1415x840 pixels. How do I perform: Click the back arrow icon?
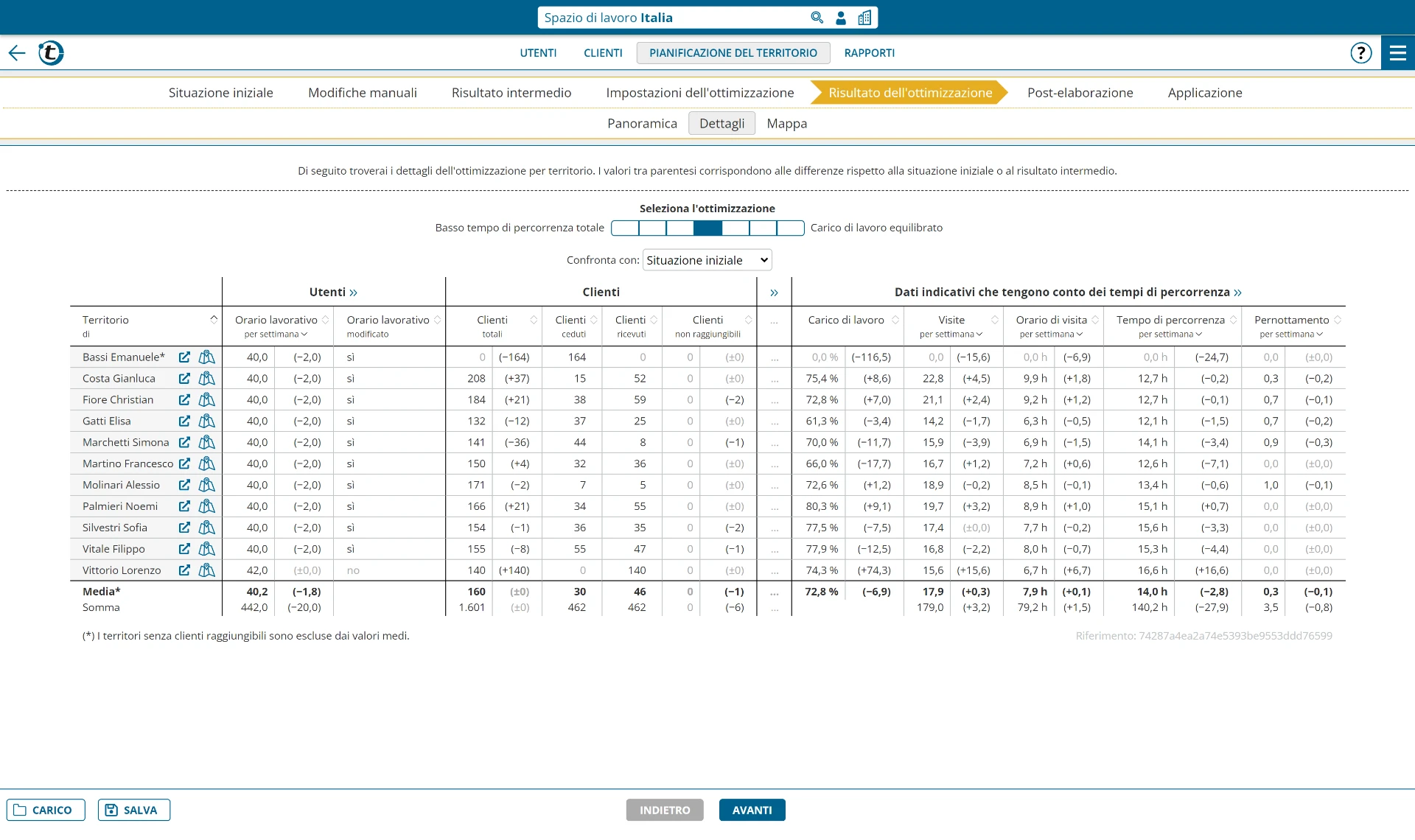pos(17,53)
